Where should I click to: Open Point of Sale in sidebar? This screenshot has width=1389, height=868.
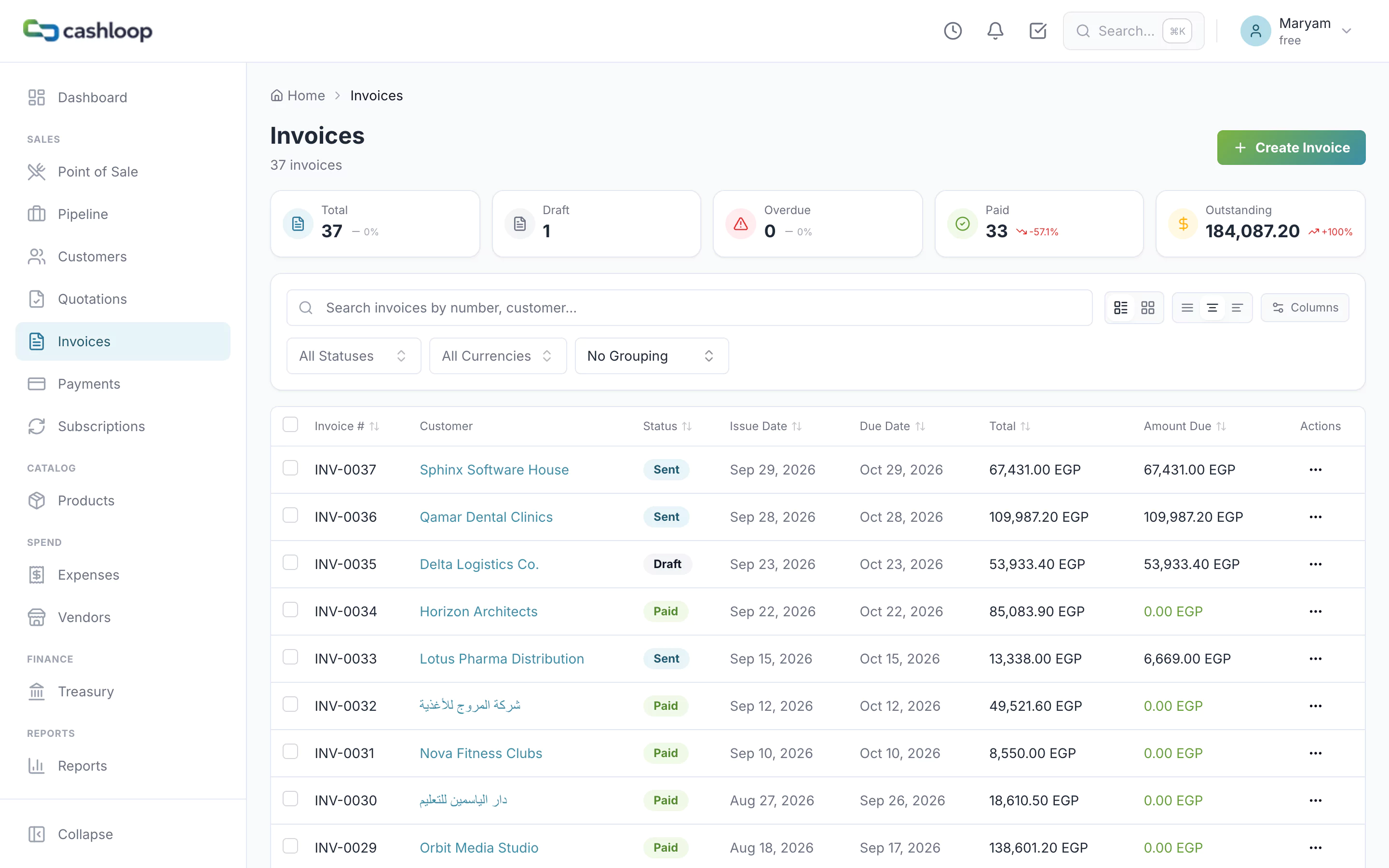[123, 172]
